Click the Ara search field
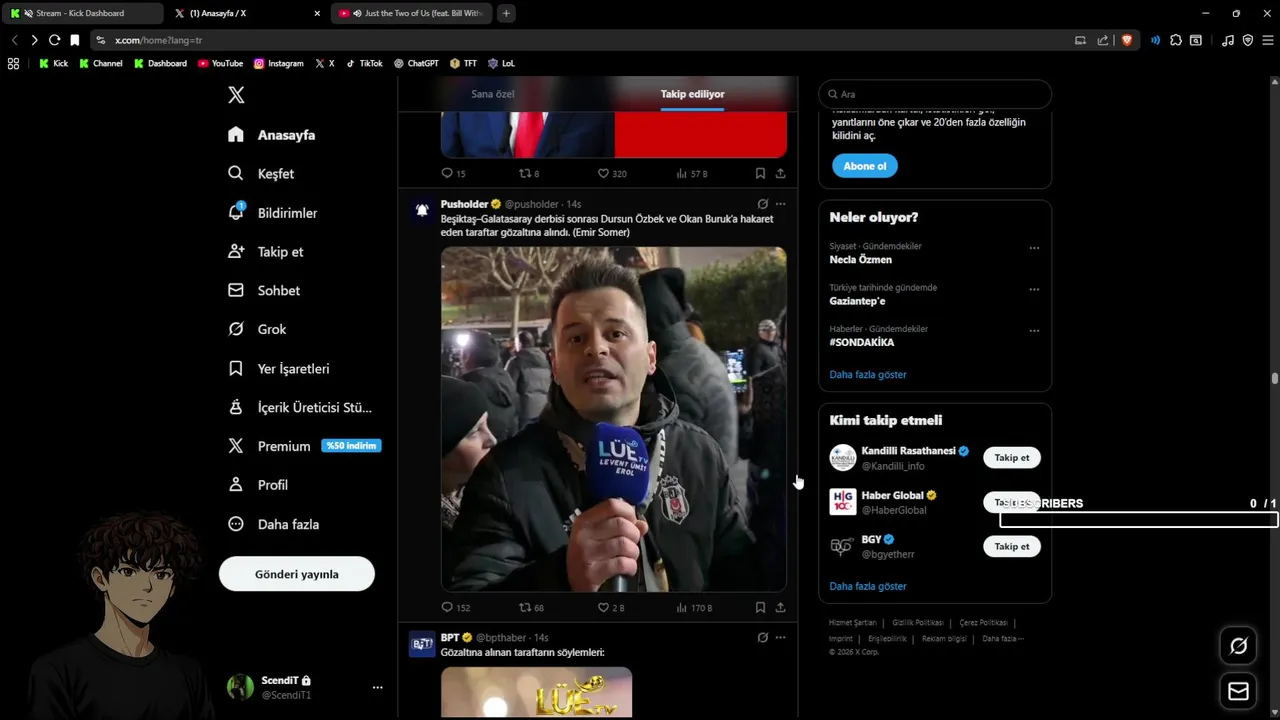This screenshot has width=1280, height=720. (935, 94)
